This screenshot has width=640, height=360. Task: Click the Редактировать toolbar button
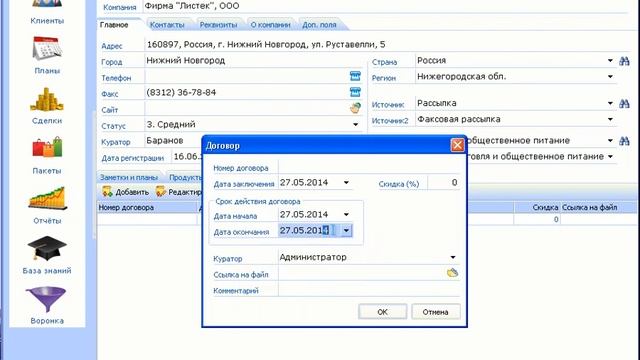point(179,191)
